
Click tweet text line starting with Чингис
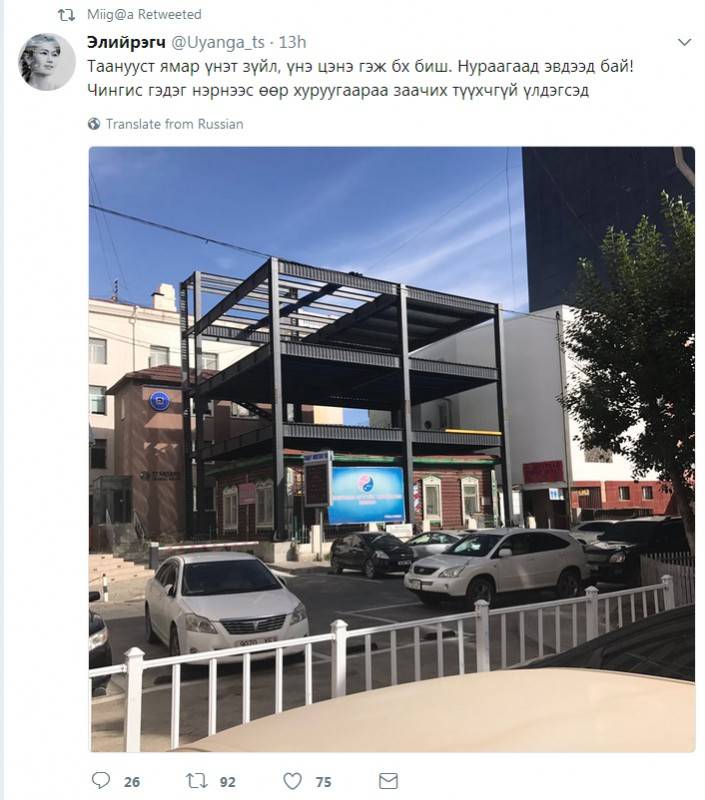[x=338, y=90]
